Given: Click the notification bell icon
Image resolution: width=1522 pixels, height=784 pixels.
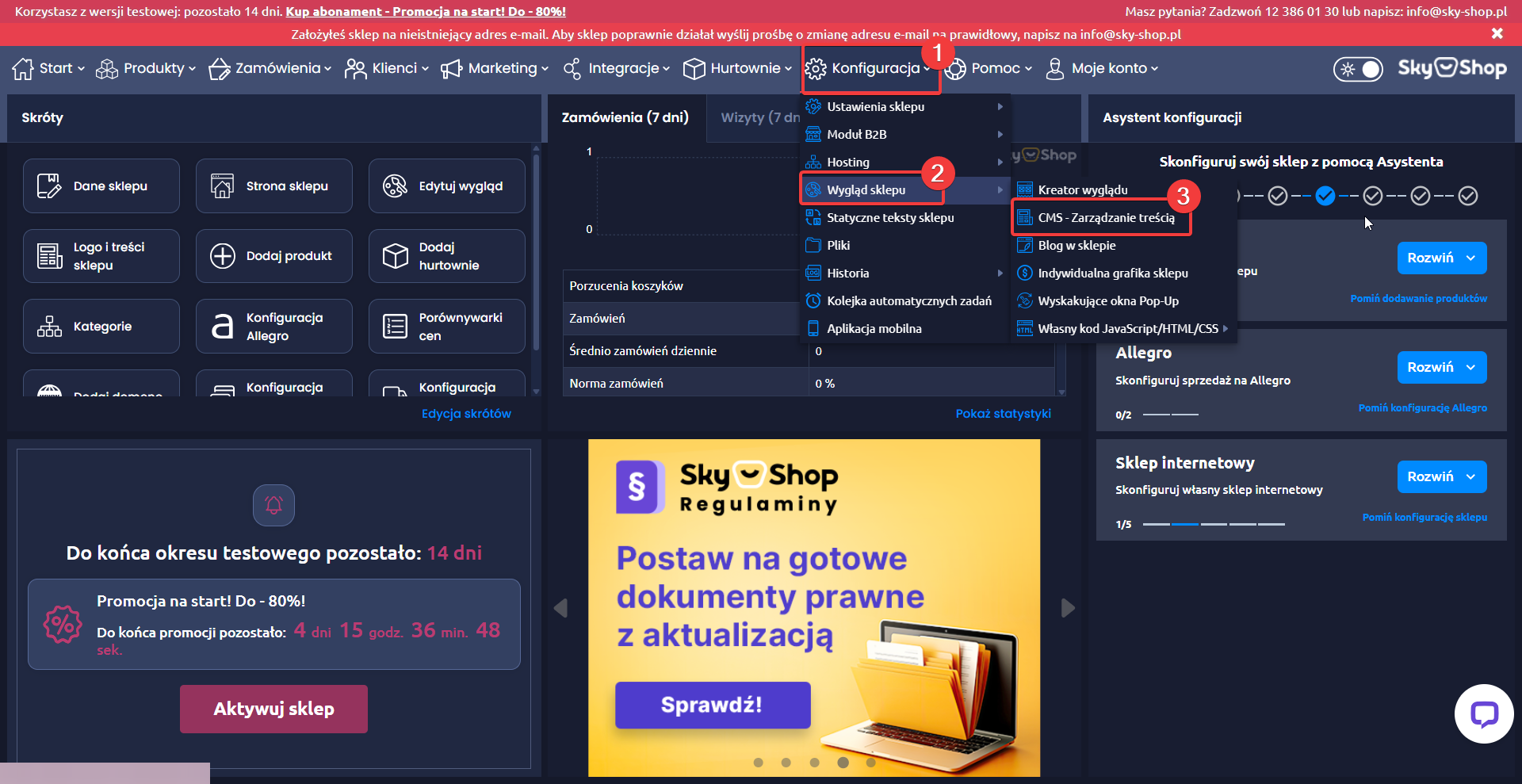Looking at the screenshot, I should [x=273, y=505].
